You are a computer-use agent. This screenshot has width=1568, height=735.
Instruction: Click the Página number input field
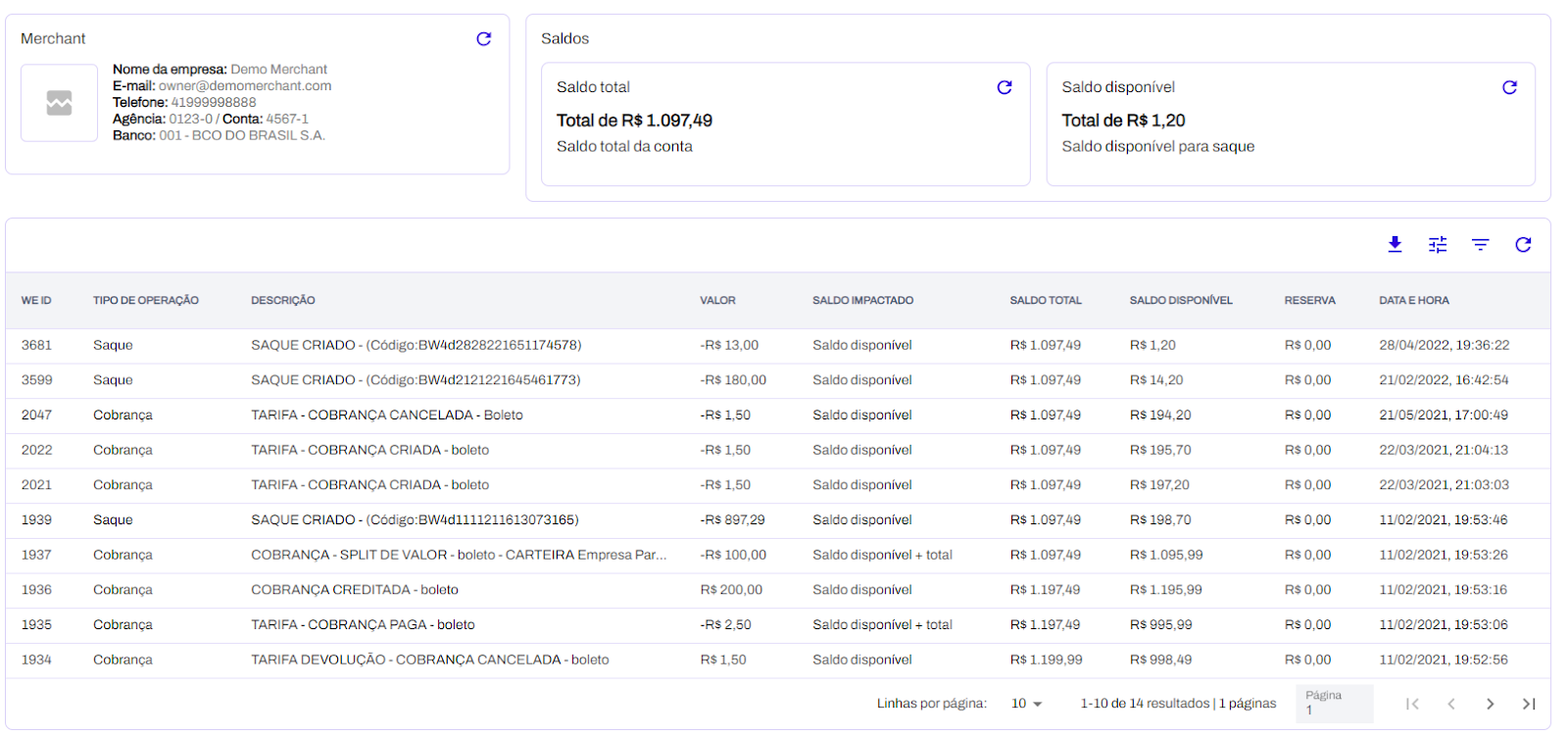(x=1334, y=704)
